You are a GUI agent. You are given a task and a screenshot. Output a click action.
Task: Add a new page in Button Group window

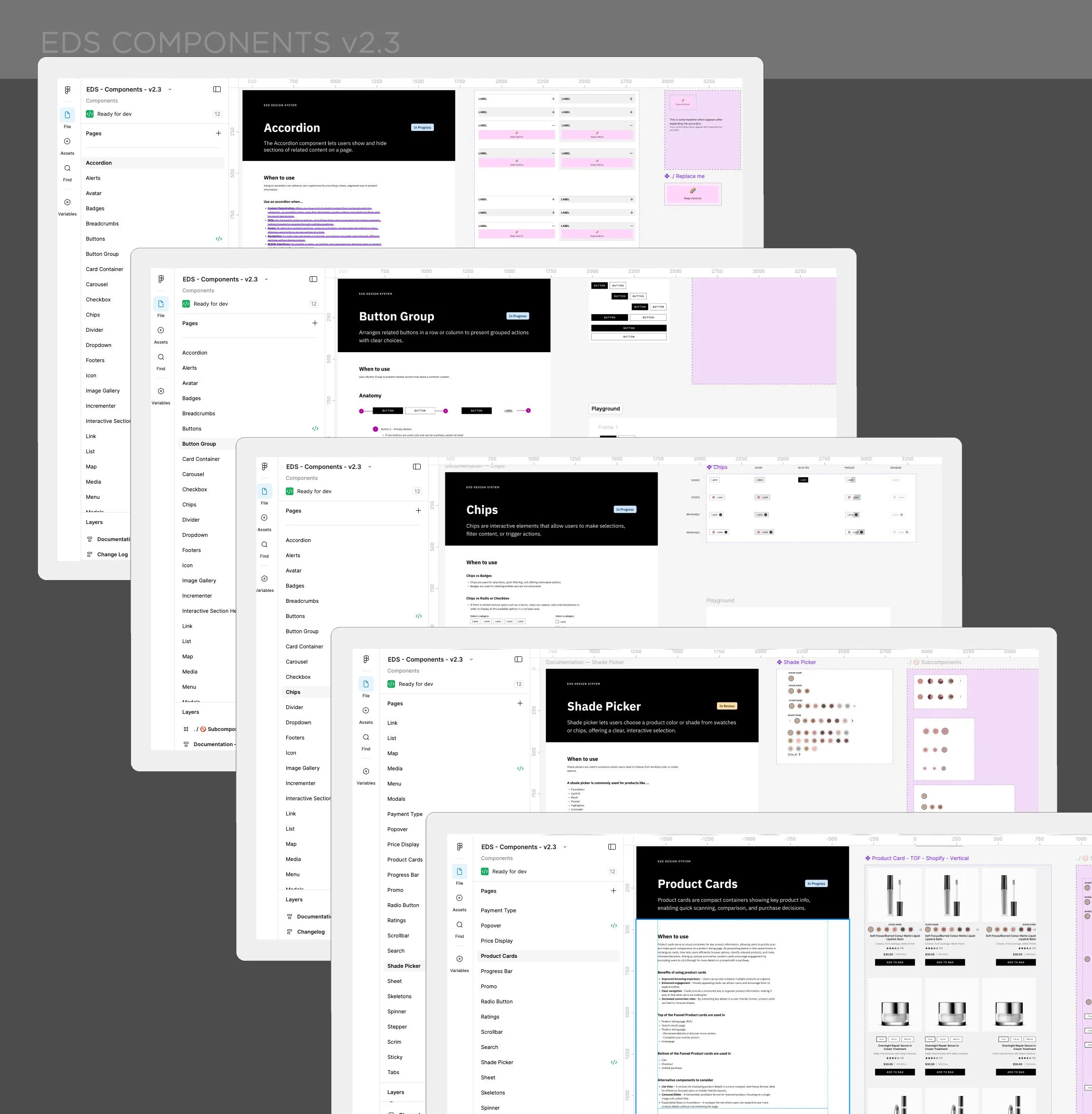pyautogui.click(x=315, y=323)
